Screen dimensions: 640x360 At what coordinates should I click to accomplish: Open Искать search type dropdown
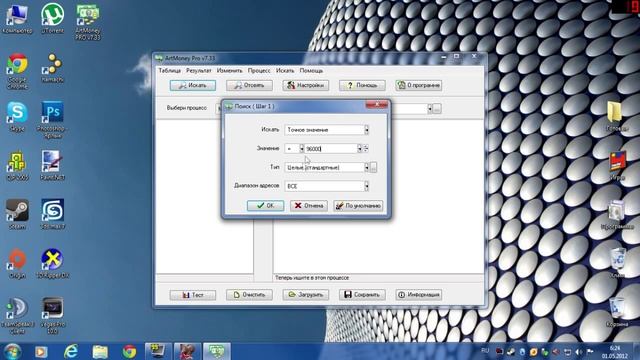tap(367, 130)
